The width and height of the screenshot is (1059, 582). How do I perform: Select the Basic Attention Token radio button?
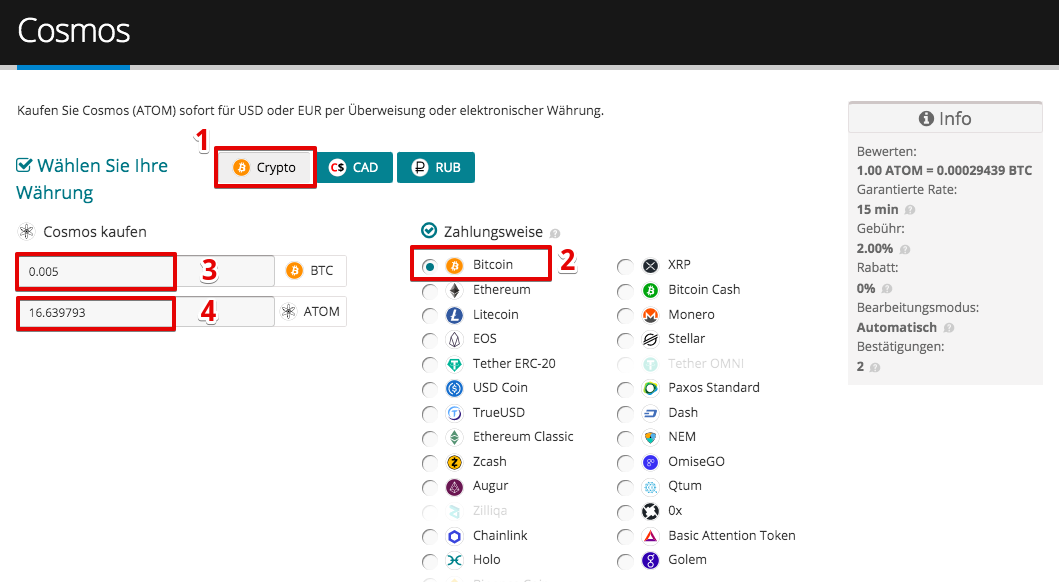pyautogui.click(x=625, y=537)
